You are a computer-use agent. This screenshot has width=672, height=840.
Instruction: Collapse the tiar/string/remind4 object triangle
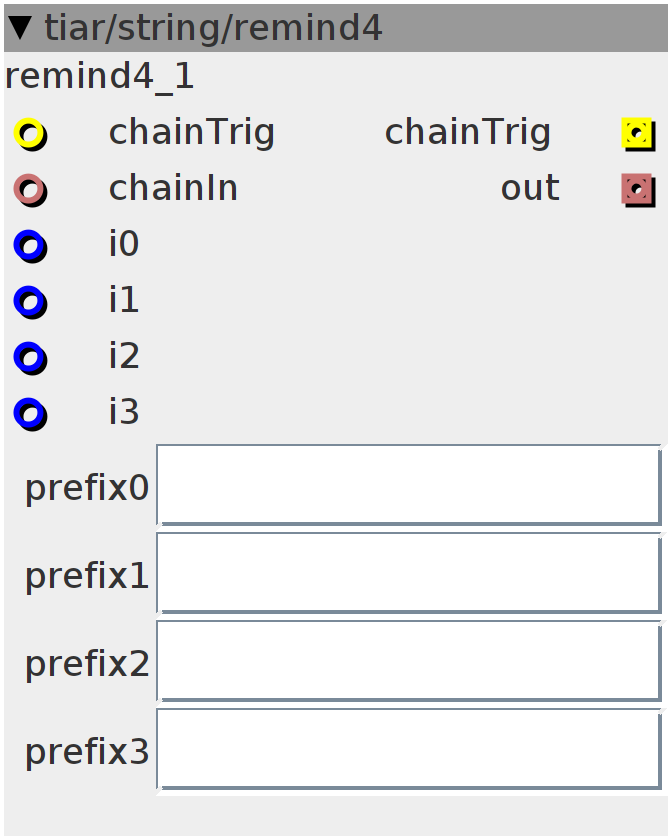point(21,28)
